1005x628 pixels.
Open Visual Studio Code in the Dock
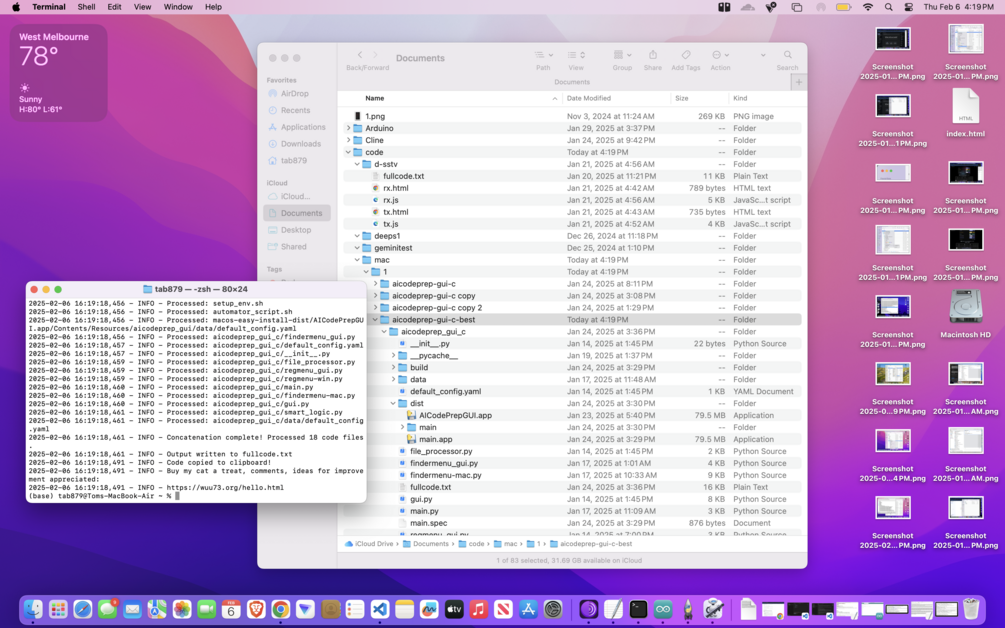379,609
